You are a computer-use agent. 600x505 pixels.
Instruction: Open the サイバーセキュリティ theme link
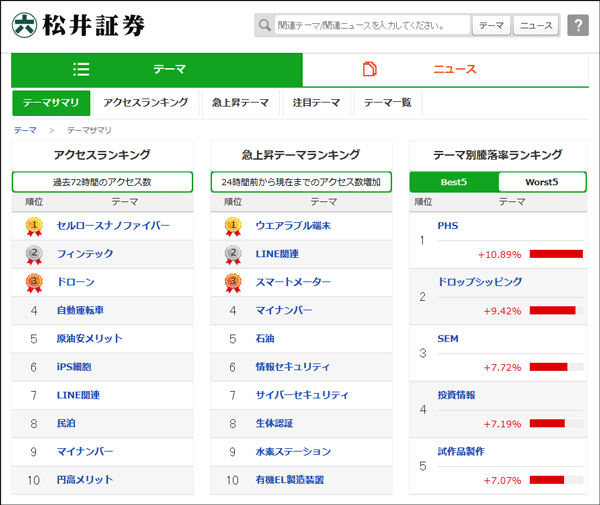pyautogui.click(x=302, y=395)
